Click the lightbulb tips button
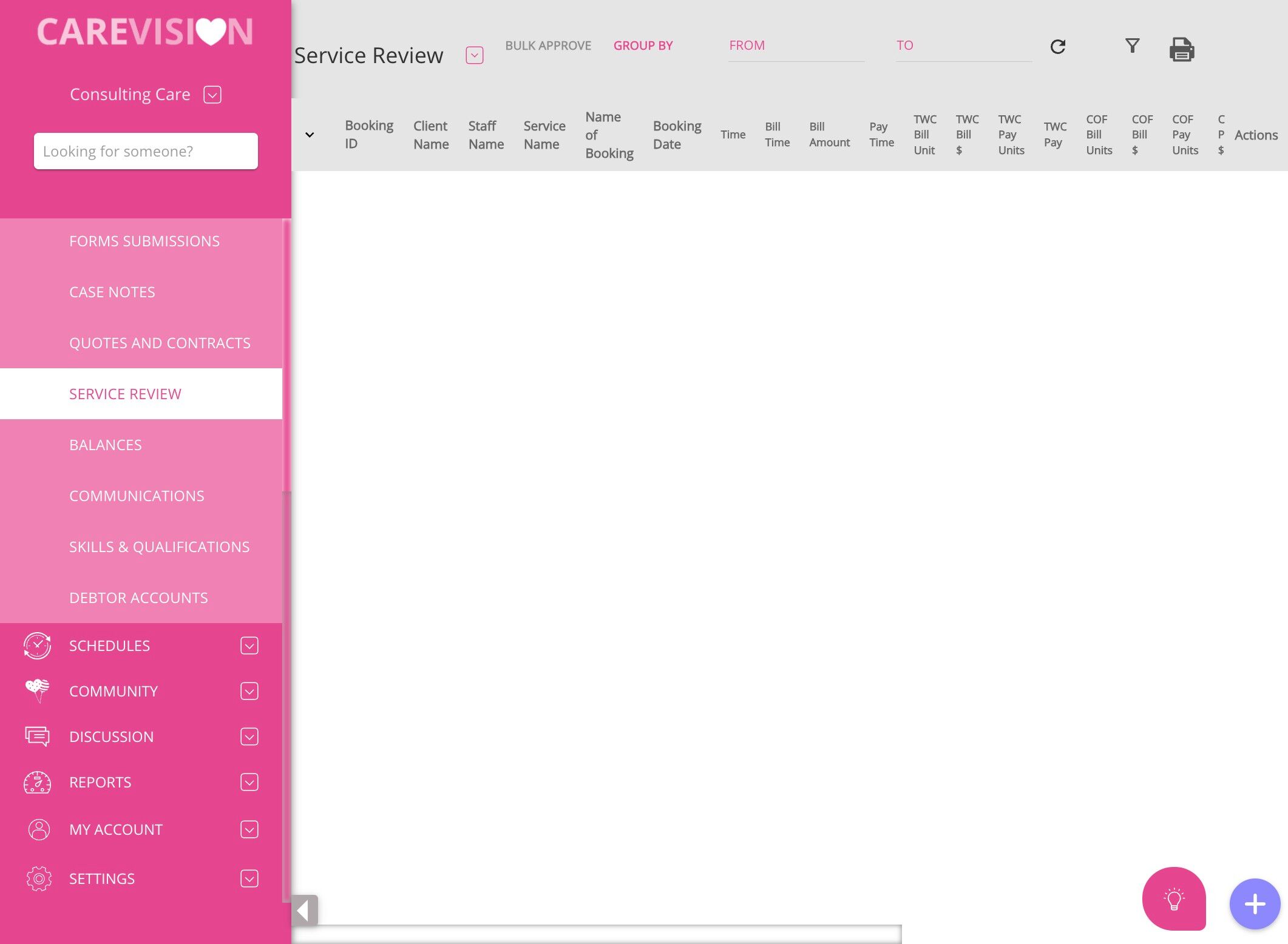The height and width of the screenshot is (944, 1288). 1173,898
